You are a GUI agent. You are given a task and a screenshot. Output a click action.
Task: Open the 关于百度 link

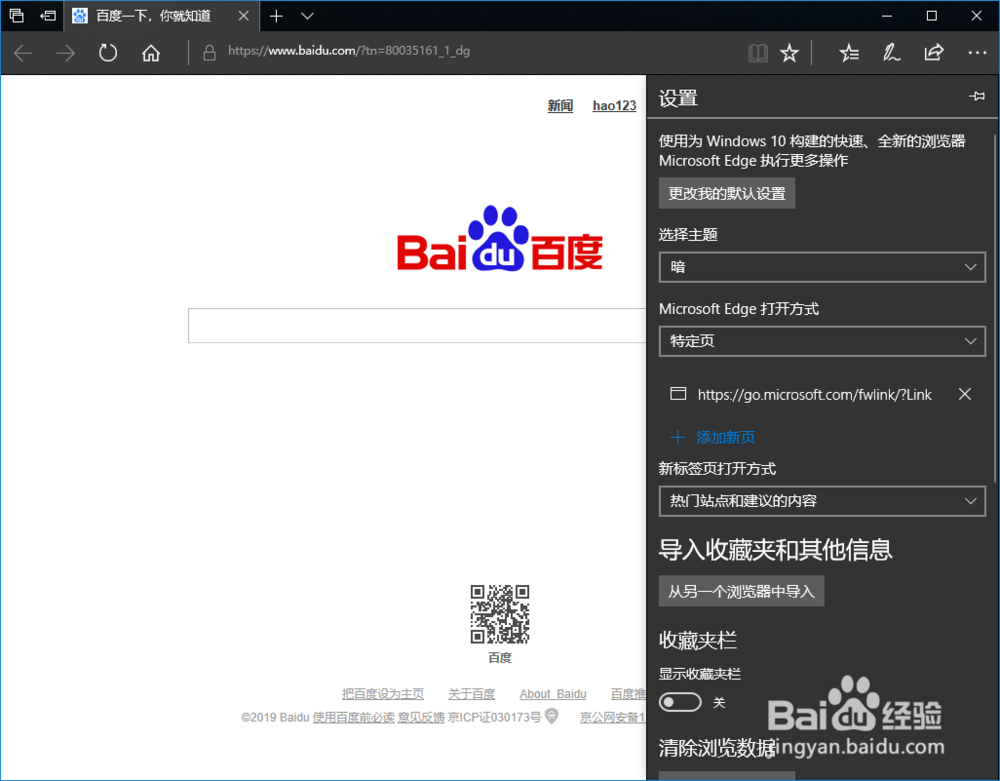click(x=471, y=694)
